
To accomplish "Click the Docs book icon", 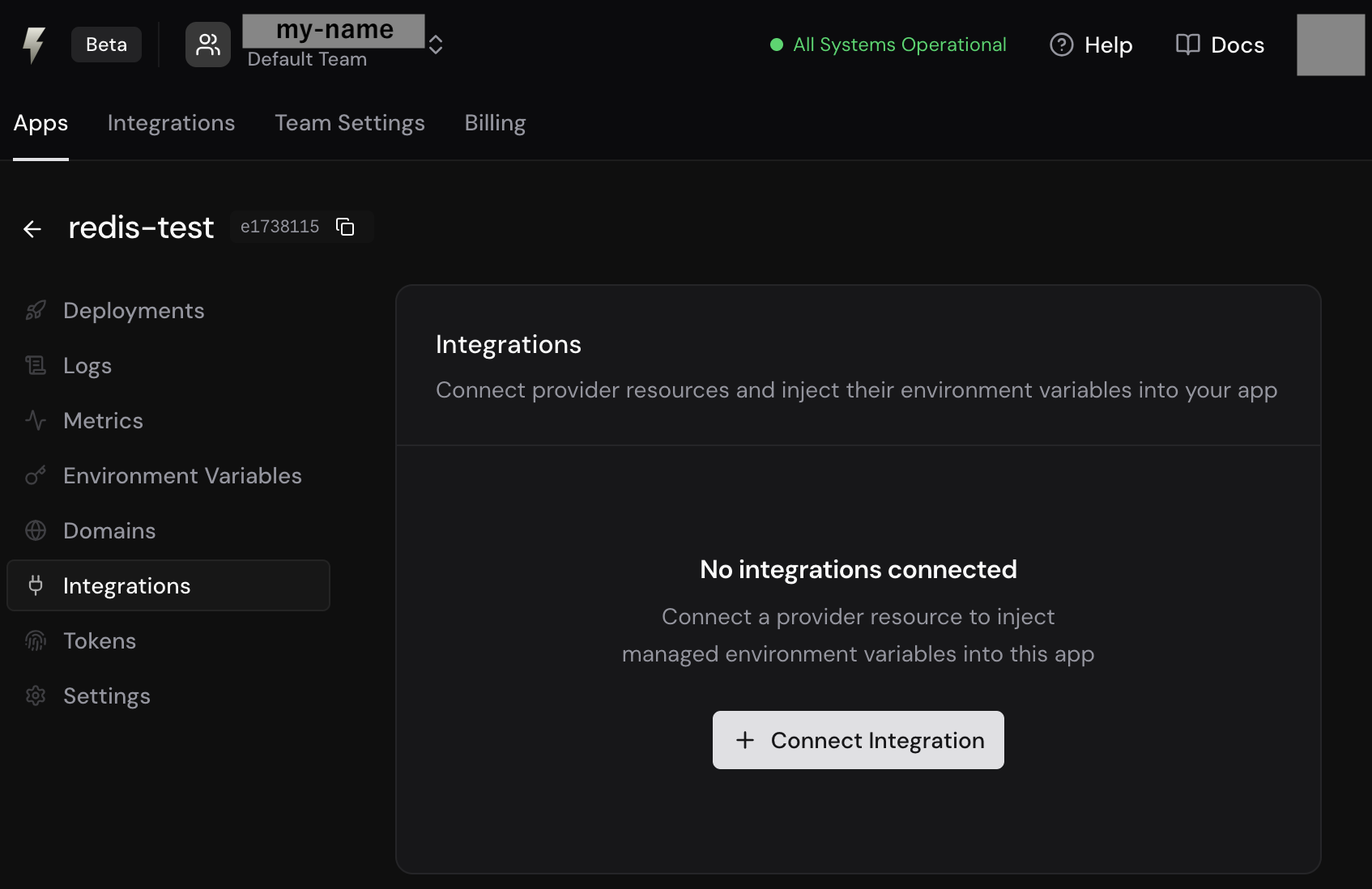I will (1187, 45).
